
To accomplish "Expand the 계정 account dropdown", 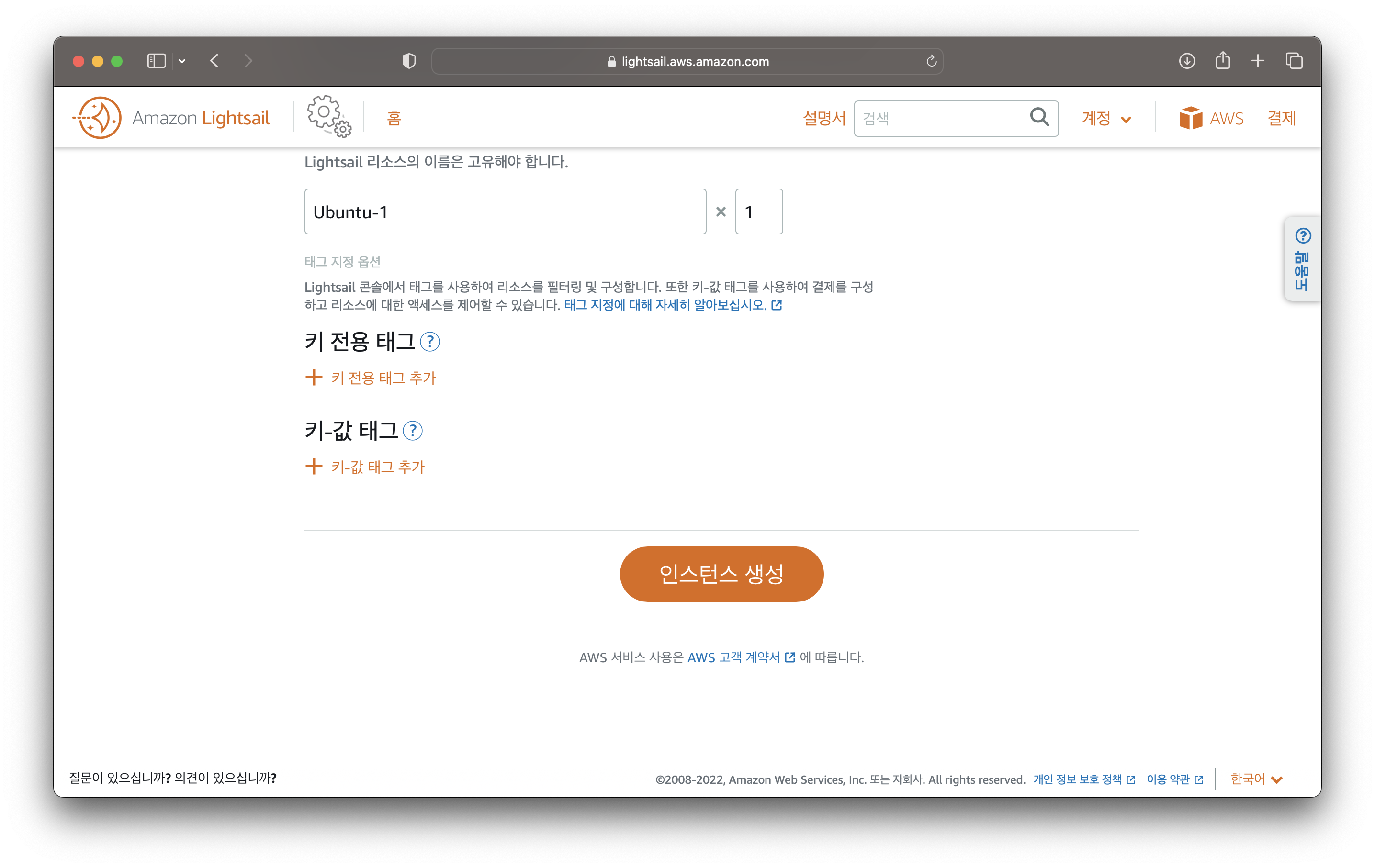I will coord(1106,118).
